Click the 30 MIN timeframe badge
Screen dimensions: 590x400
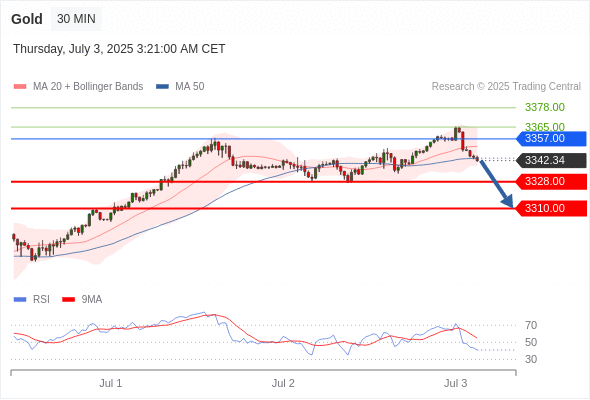[76, 19]
